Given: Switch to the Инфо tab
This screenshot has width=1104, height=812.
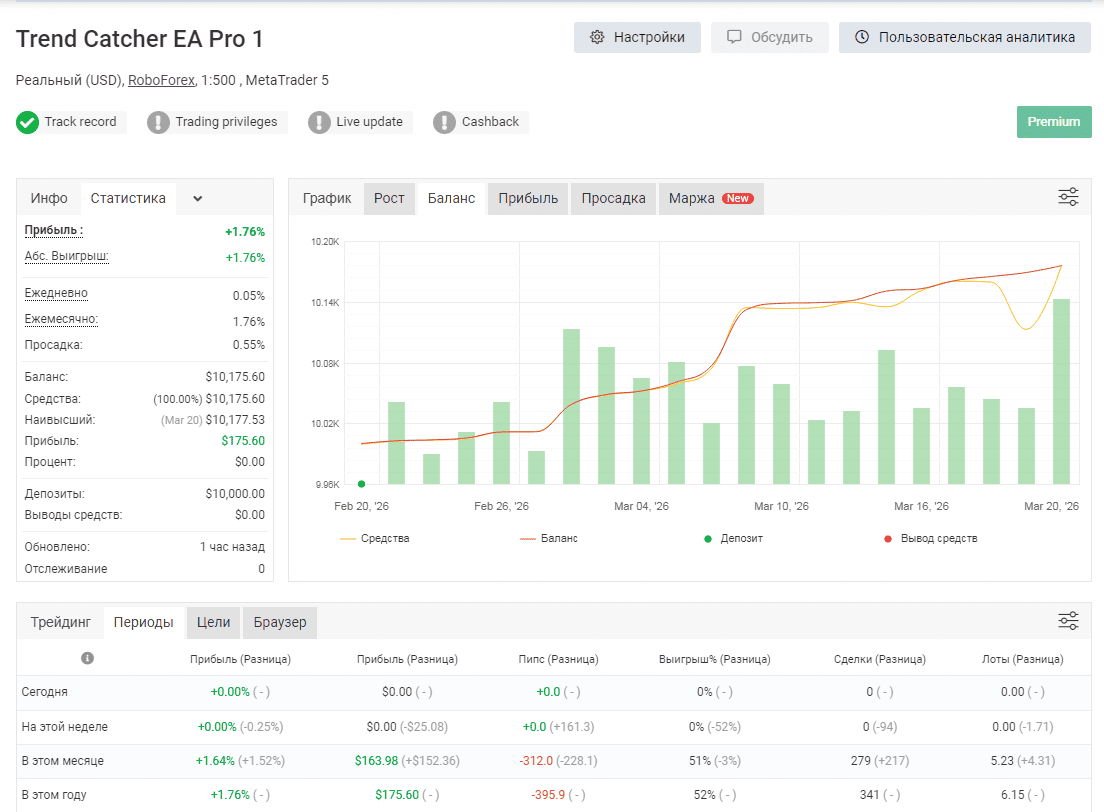Looking at the screenshot, I should click(x=49, y=199).
